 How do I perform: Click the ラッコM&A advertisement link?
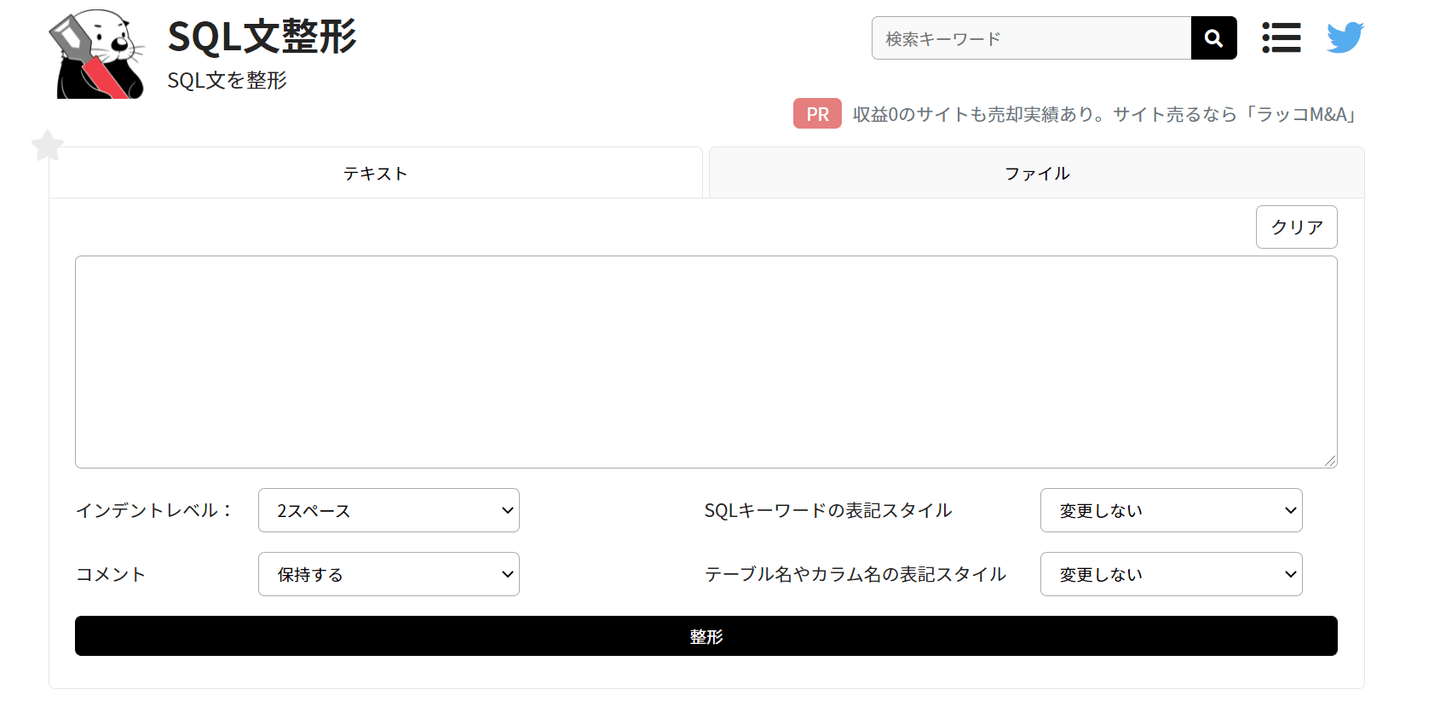(1104, 114)
